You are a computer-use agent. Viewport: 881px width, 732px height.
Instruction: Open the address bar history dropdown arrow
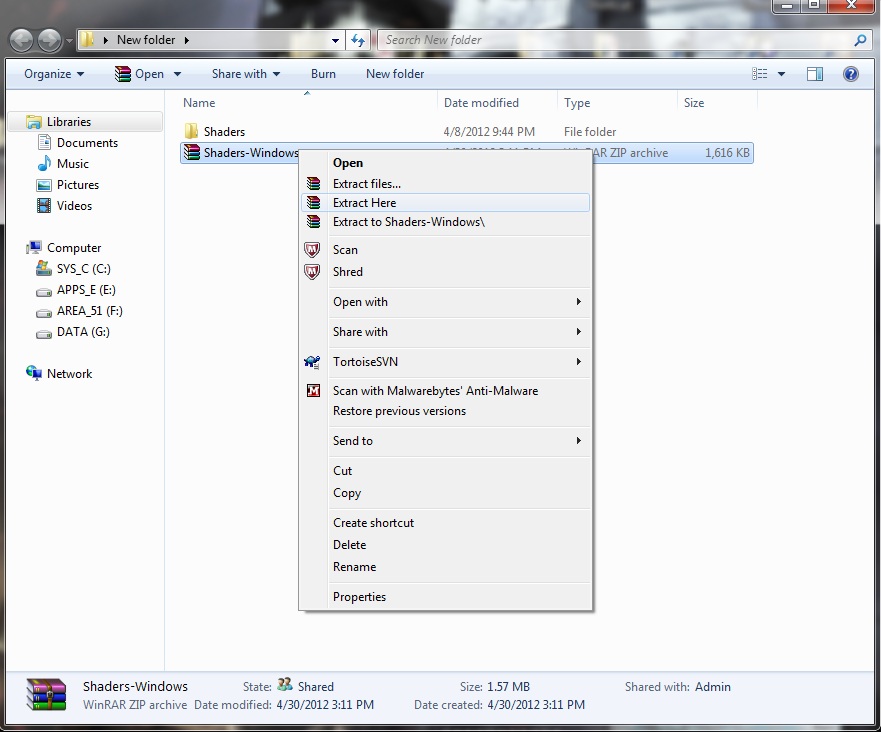tap(335, 40)
